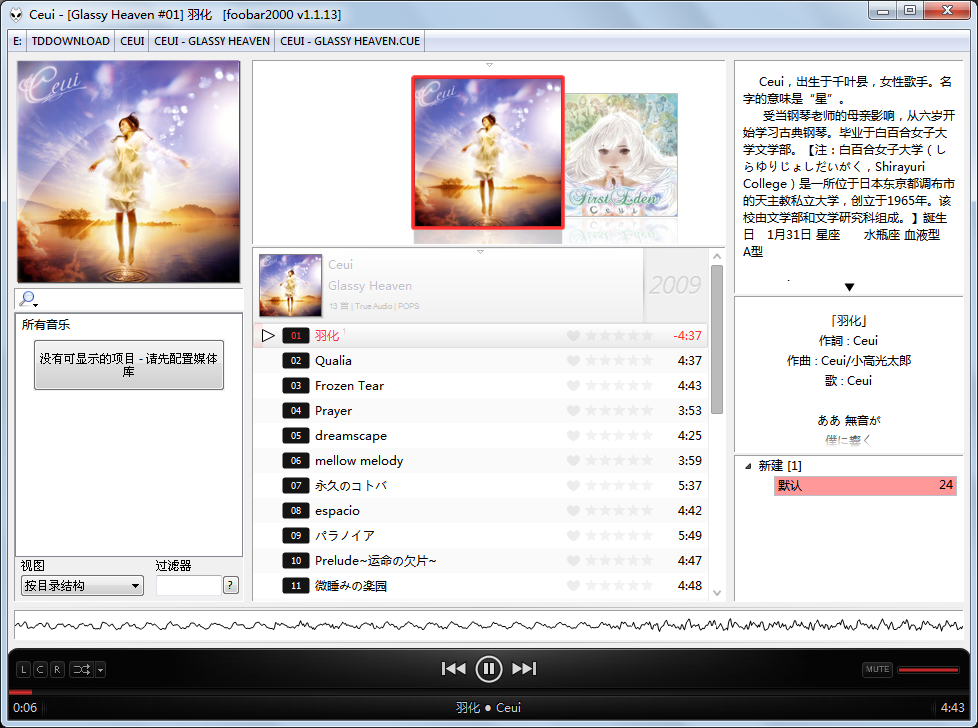Select track 羽化
This screenshot has width=978, height=728.
coord(481,336)
